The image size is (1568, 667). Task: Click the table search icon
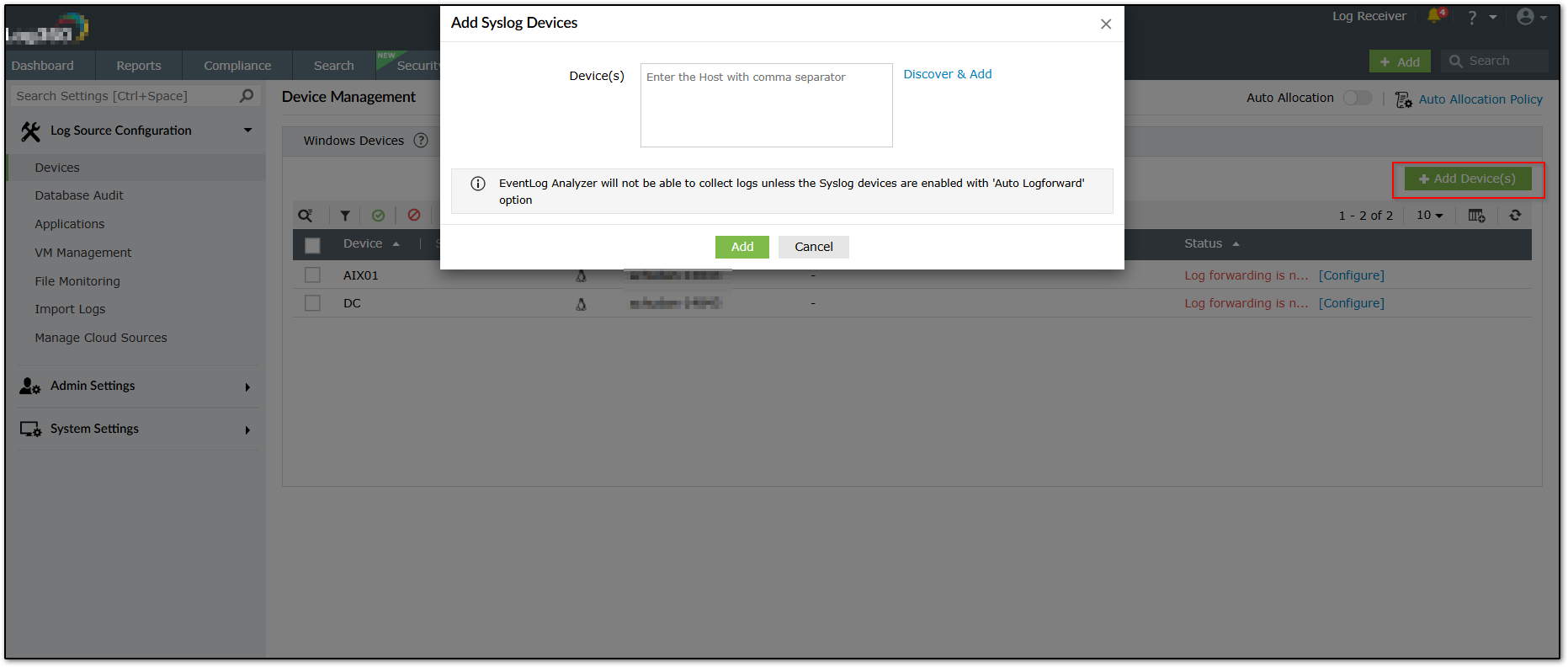click(x=306, y=216)
